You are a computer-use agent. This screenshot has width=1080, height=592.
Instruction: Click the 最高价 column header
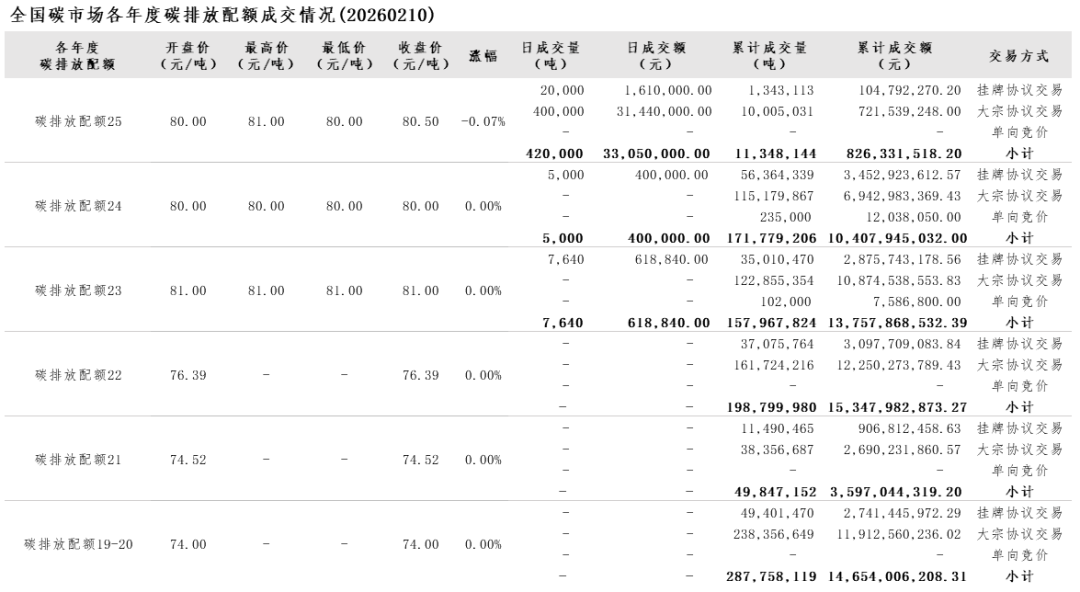coord(266,55)
